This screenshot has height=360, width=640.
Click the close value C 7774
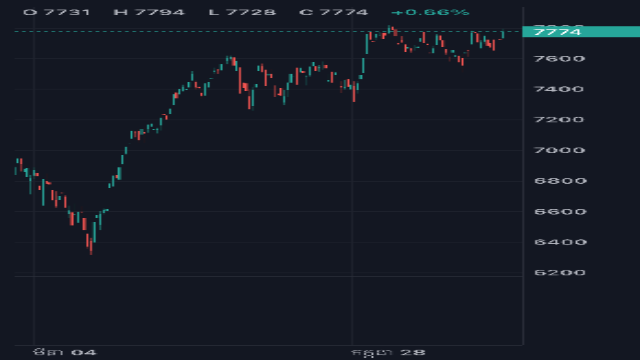click(x=333, y=12)
